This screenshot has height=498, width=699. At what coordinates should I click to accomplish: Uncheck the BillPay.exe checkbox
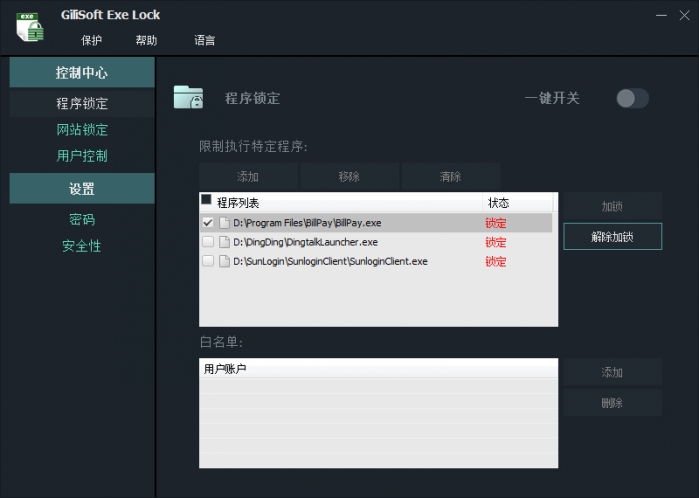tap(208, 222)
